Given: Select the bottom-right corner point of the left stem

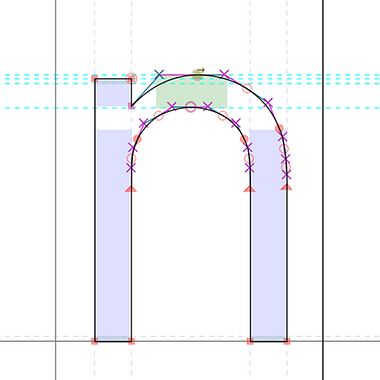Looking at the screenshot, I should pyautogui.click(x=131, y=341).
